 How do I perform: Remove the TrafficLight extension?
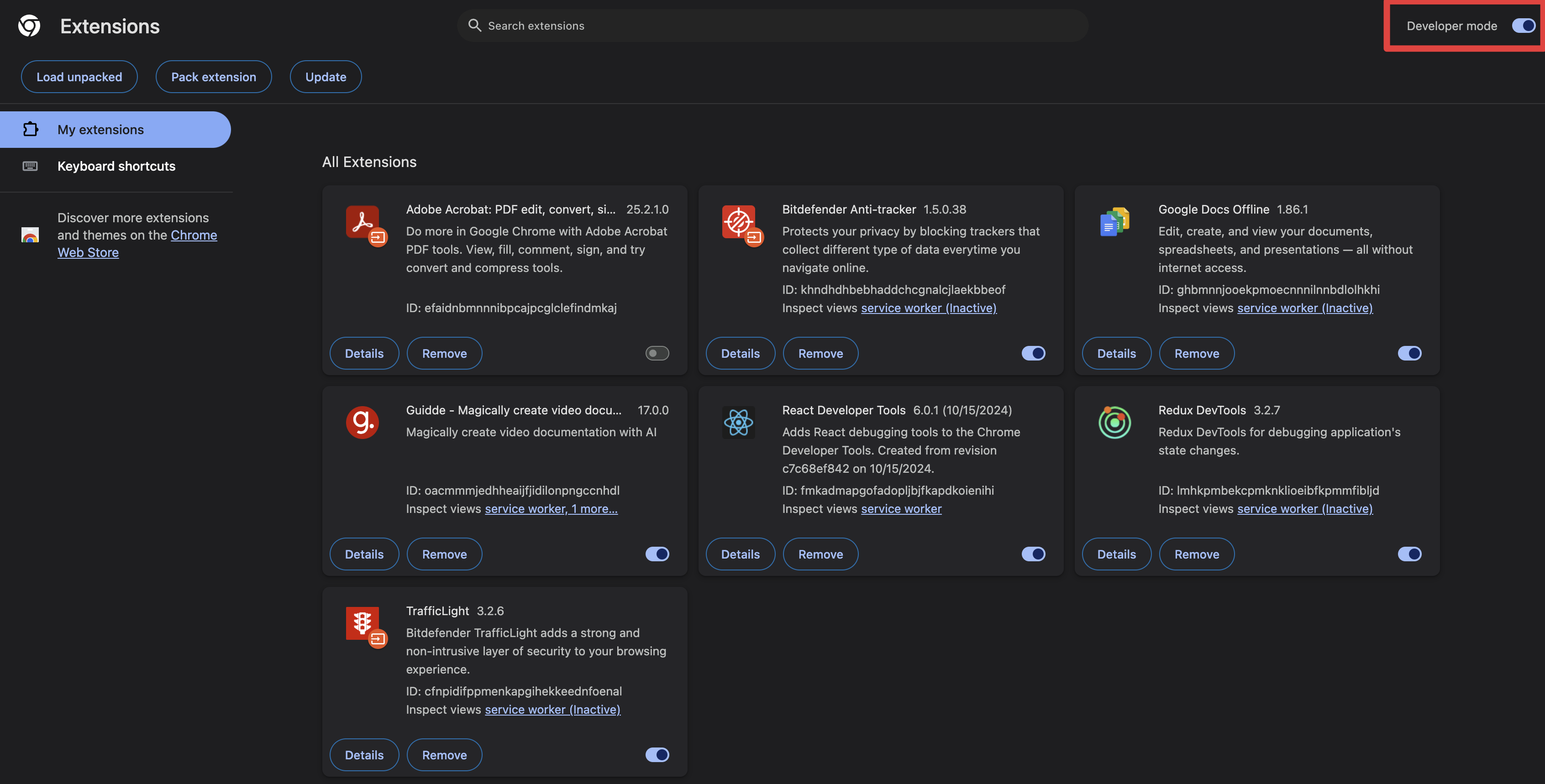[x=444, y=755]
